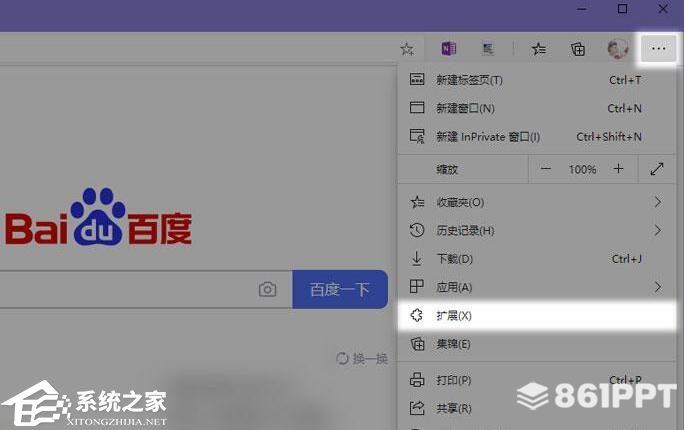Add this page to favorites star
Screen dimensions: 687x430
tap(407, 49)
